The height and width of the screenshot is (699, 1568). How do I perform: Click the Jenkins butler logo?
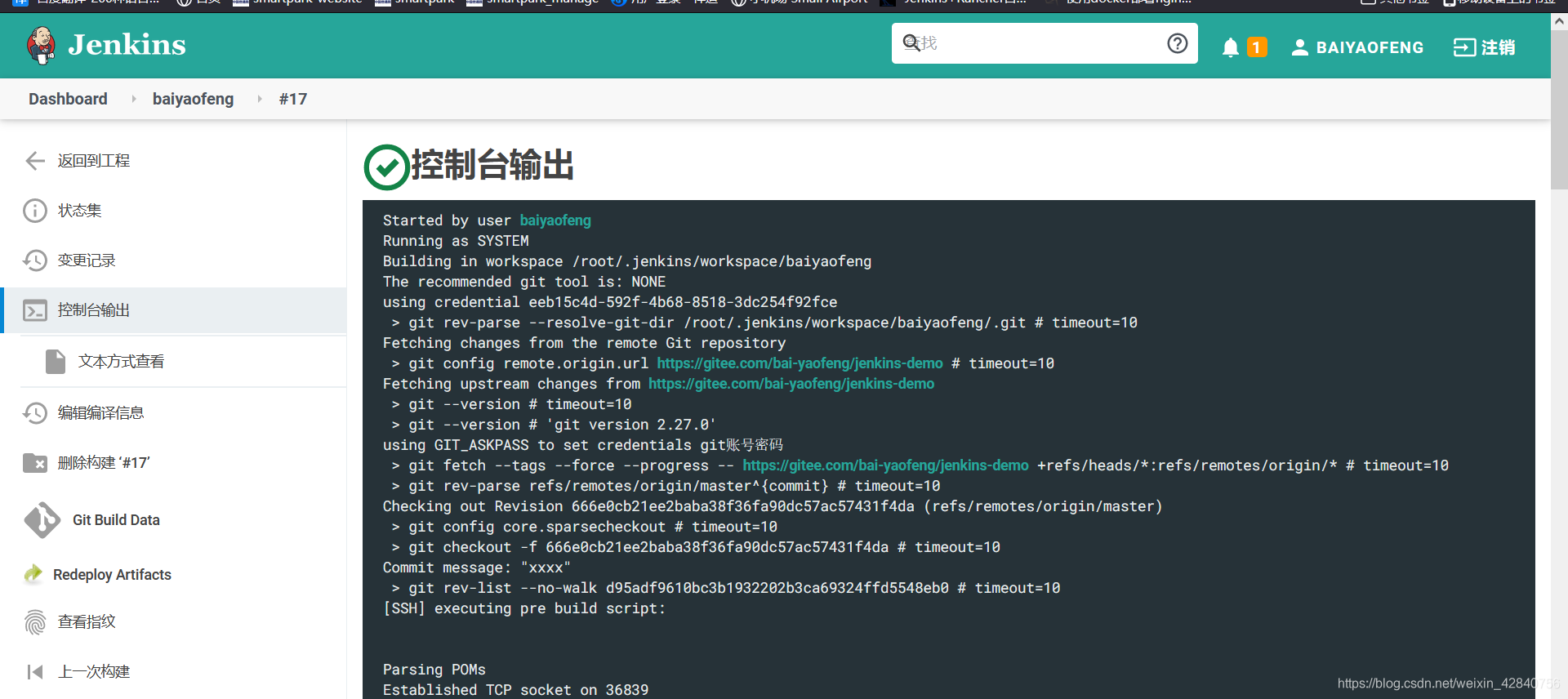(41, 45)
